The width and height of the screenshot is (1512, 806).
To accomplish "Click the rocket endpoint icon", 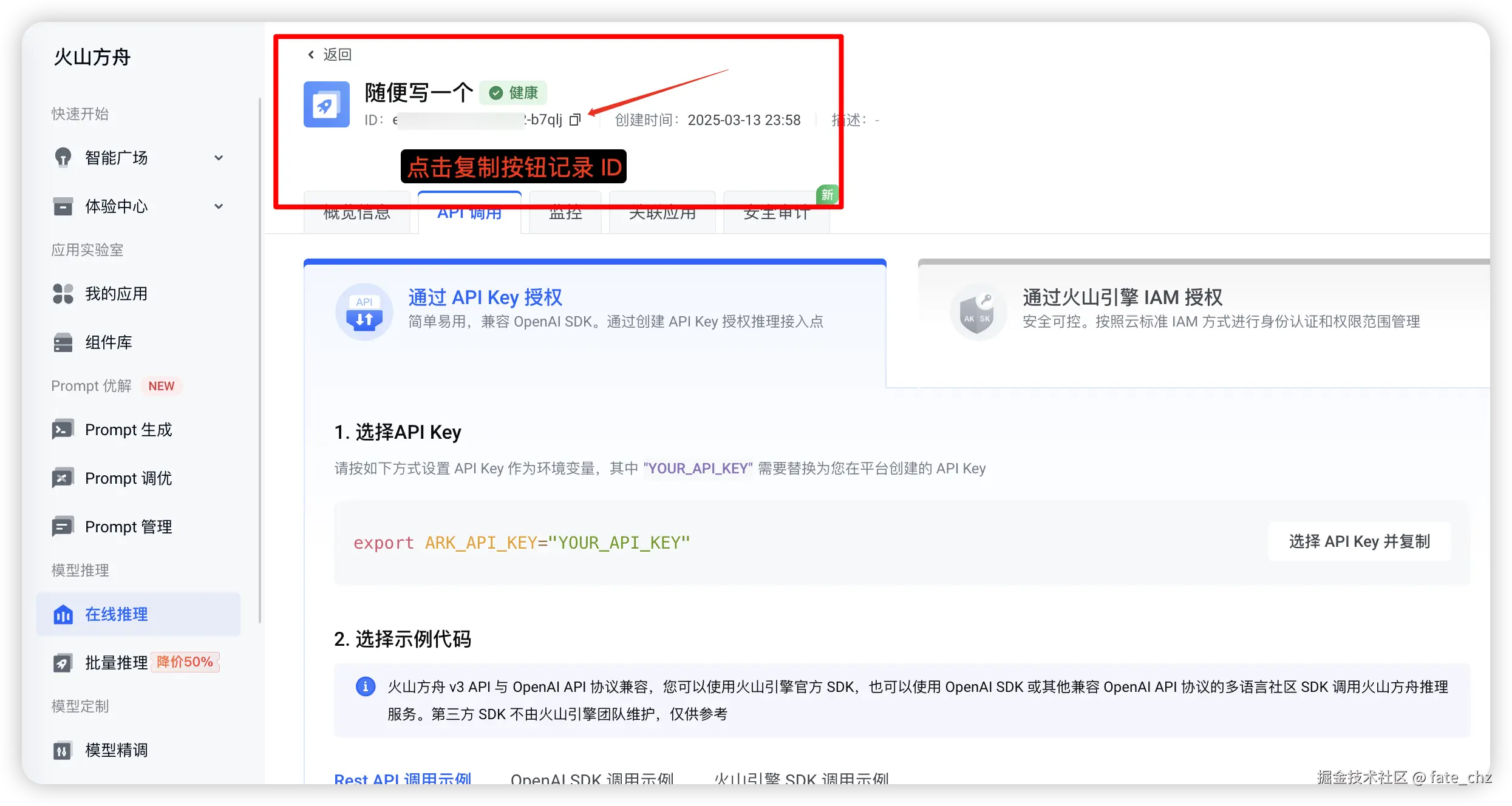I will [326, 104].
